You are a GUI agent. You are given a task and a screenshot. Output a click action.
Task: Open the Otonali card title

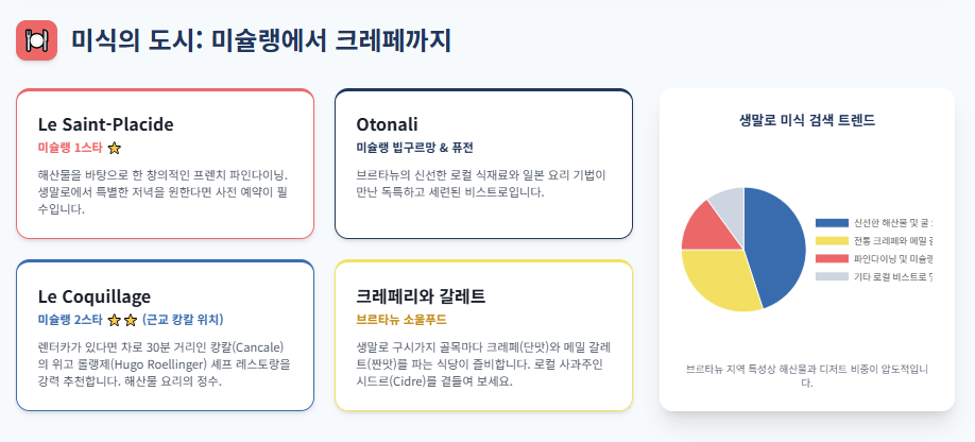tap(387, 124)
